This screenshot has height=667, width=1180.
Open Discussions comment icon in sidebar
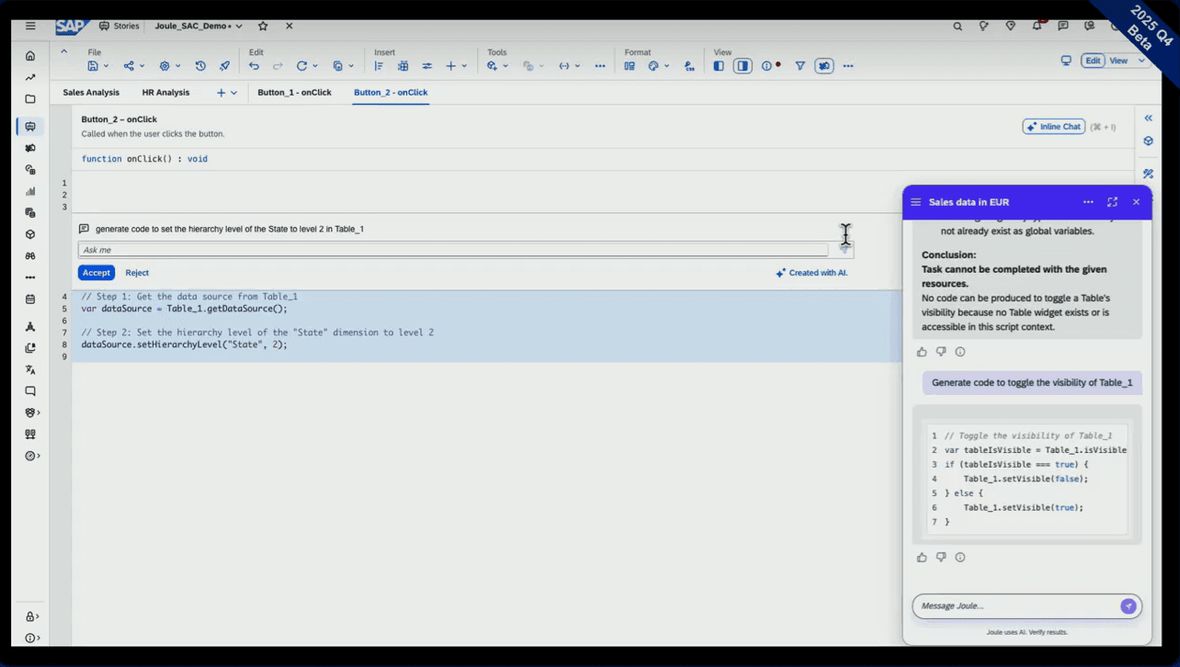pyautogui.click(x=30, y=391)
